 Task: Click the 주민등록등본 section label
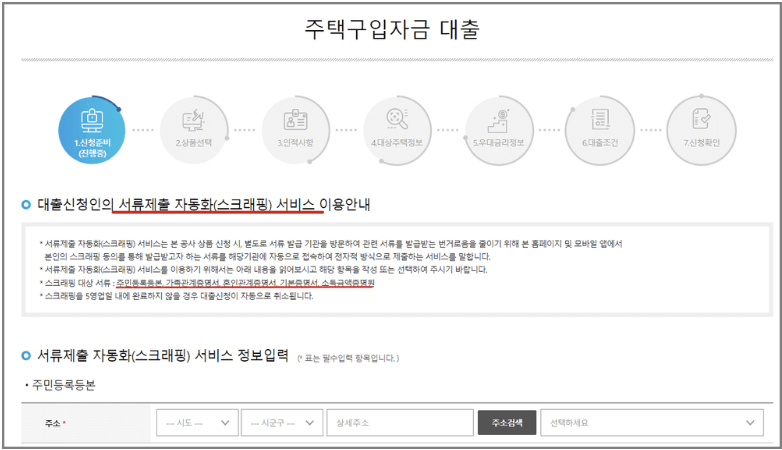click(63, 385)
